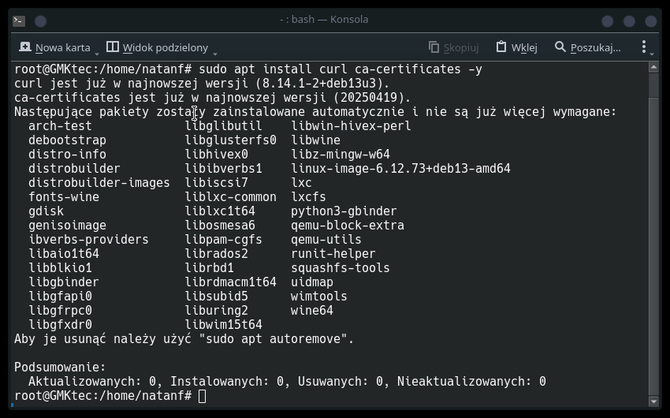Click package name 'libglibutil'
Viewport: 670px width, 418px height.
pos(223,126)
